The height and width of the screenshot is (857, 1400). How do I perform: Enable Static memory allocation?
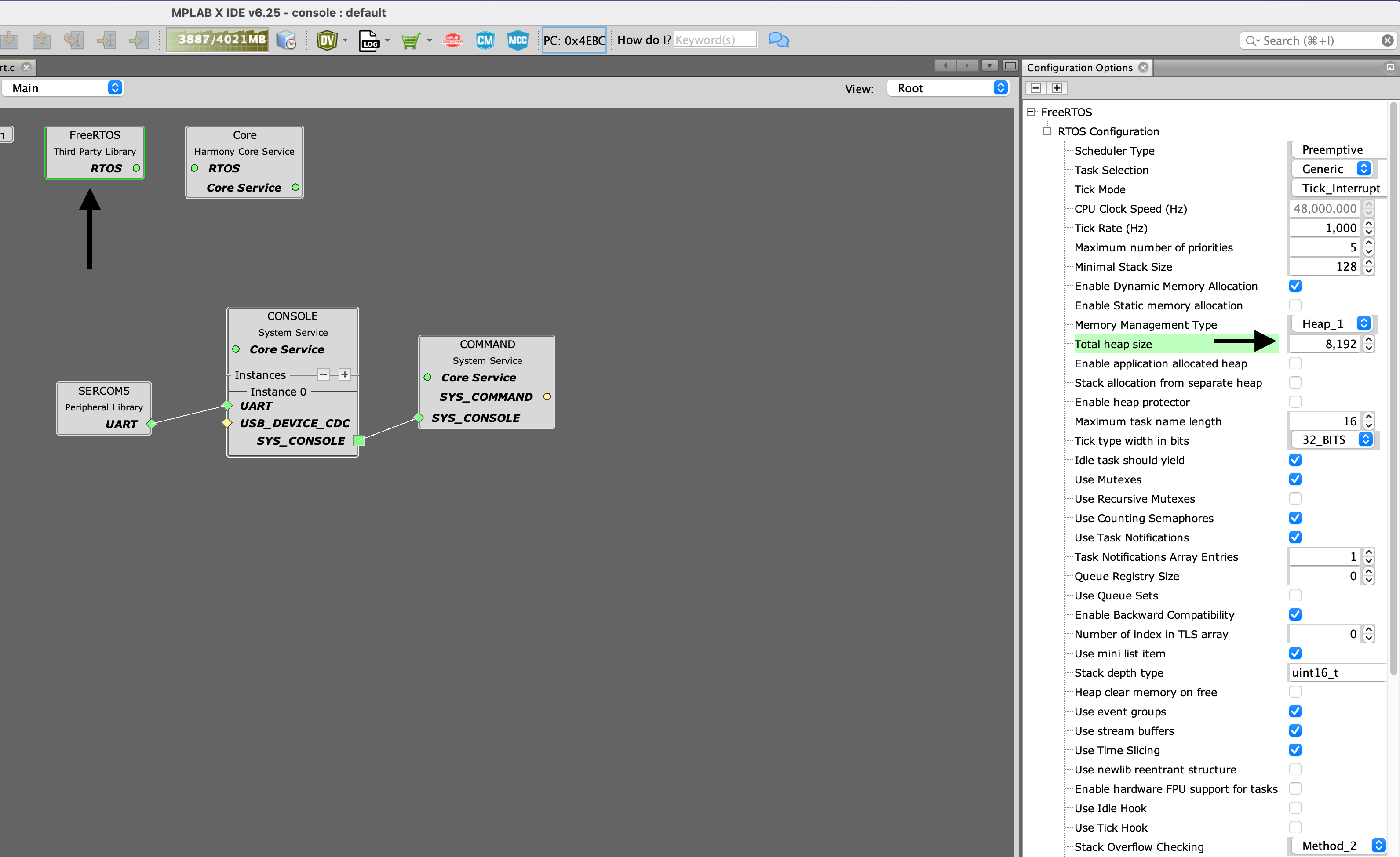click(x=1295, y=305)
